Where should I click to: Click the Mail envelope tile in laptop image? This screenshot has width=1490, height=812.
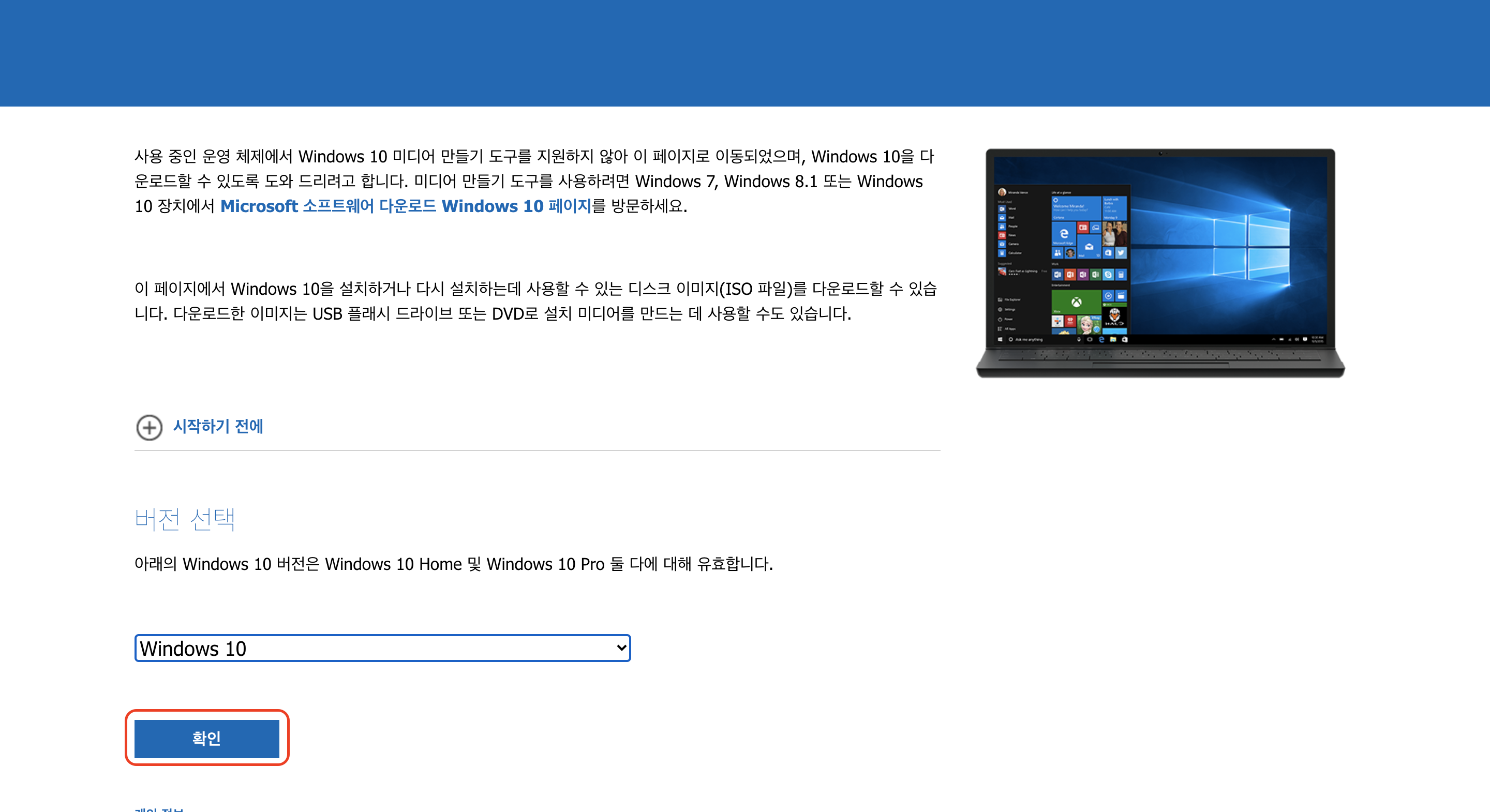(x=1089, y=247)
